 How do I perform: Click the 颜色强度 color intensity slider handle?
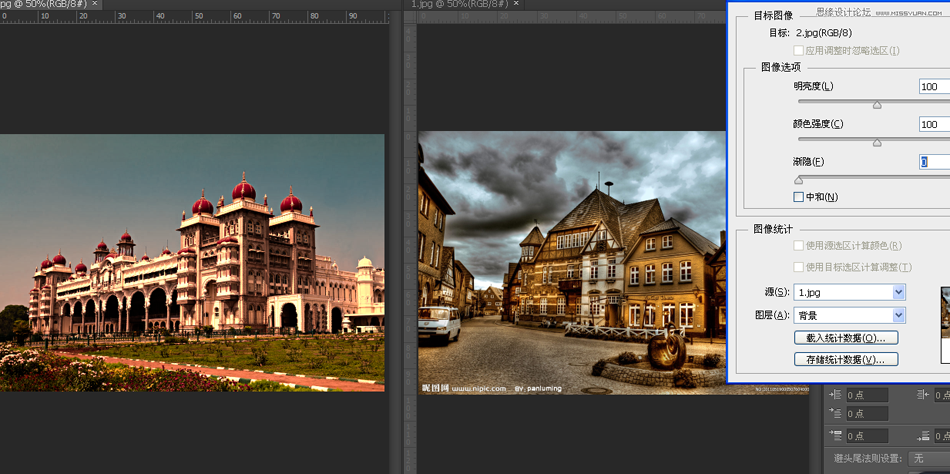pos(877,142)
